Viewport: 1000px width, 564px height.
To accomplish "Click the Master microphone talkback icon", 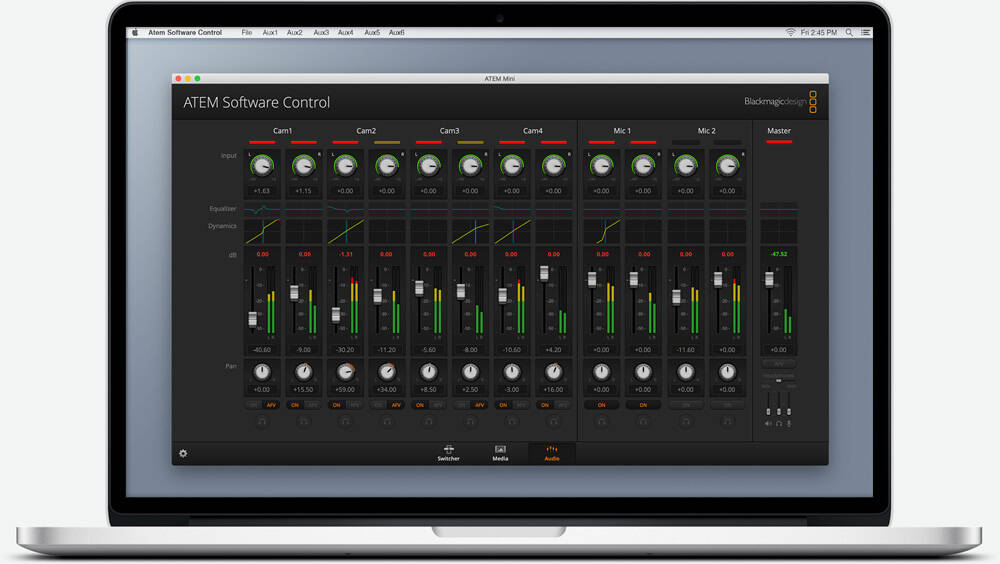I will coord(789,424).
